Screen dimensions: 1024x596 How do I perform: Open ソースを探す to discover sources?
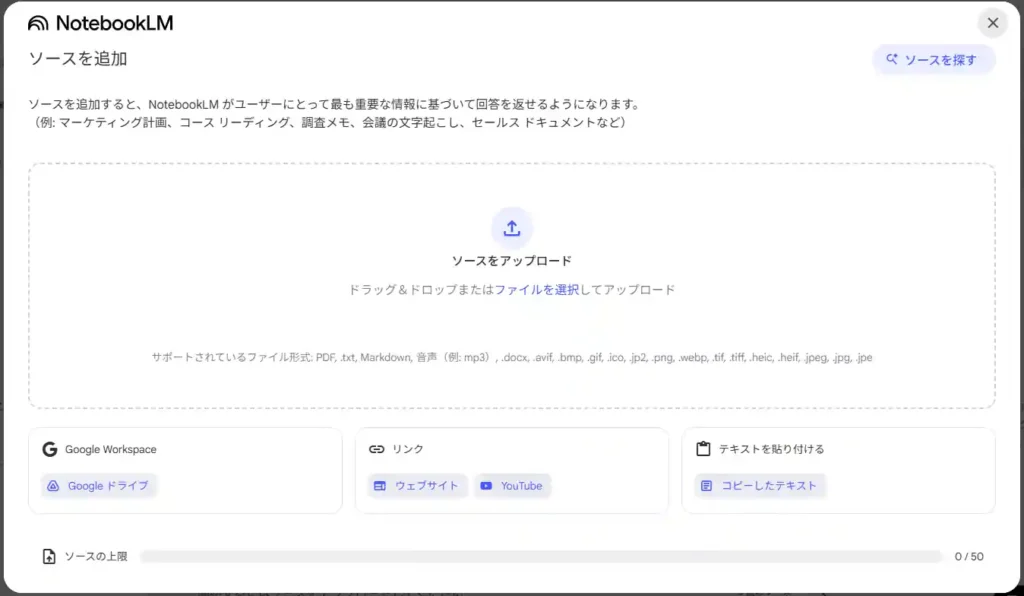(x=934, y=60)
